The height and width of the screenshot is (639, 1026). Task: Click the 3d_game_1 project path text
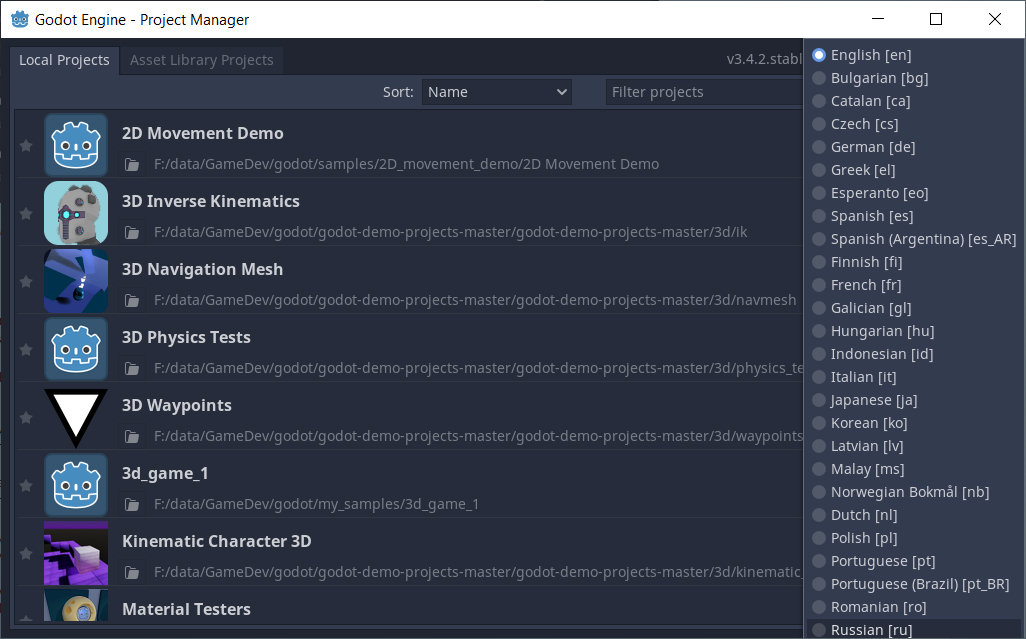[x=316, y=504]
